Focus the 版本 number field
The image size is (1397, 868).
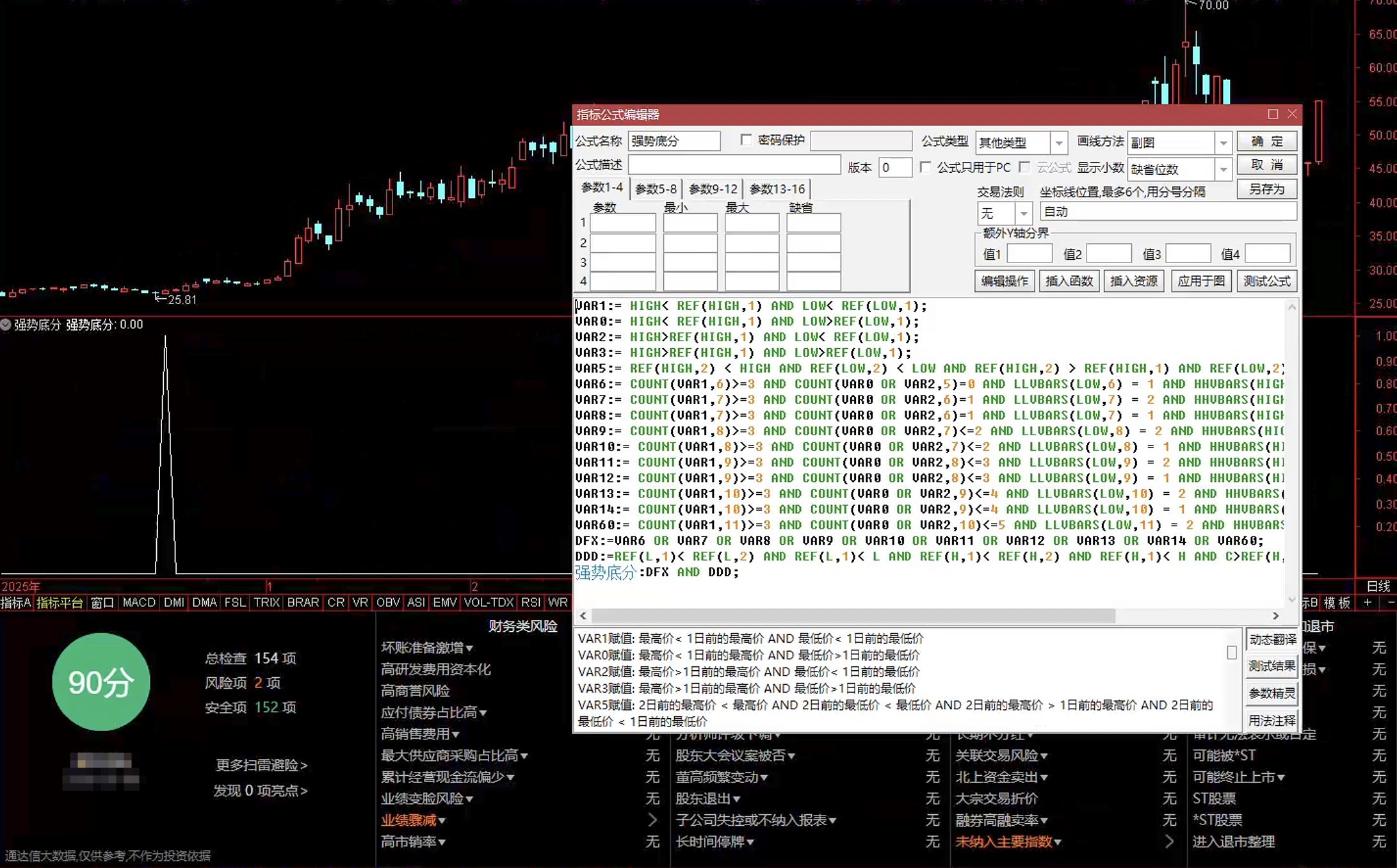(x=895, y=168)
